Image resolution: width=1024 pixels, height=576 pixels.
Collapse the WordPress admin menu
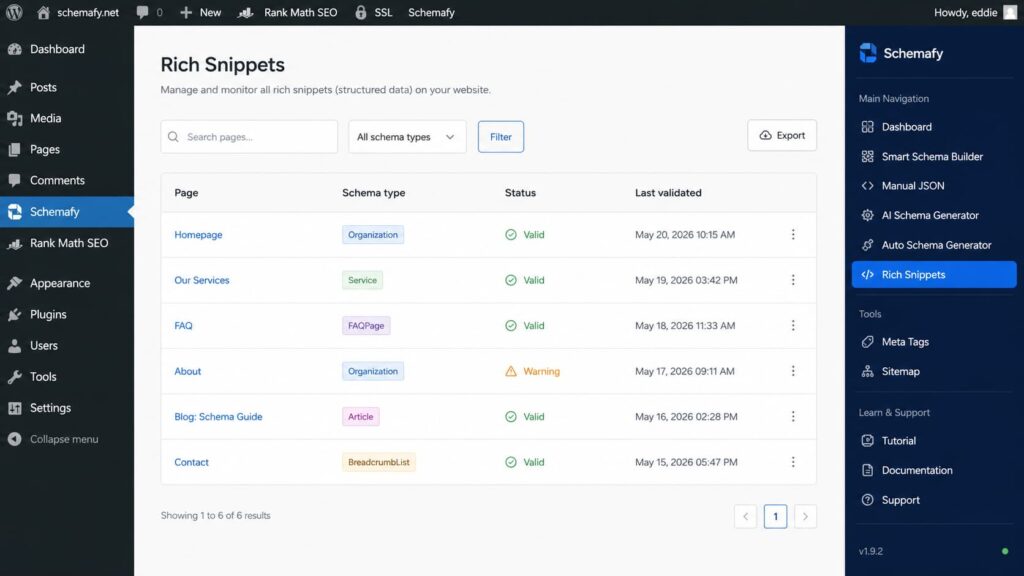click(x=67, y=439)
